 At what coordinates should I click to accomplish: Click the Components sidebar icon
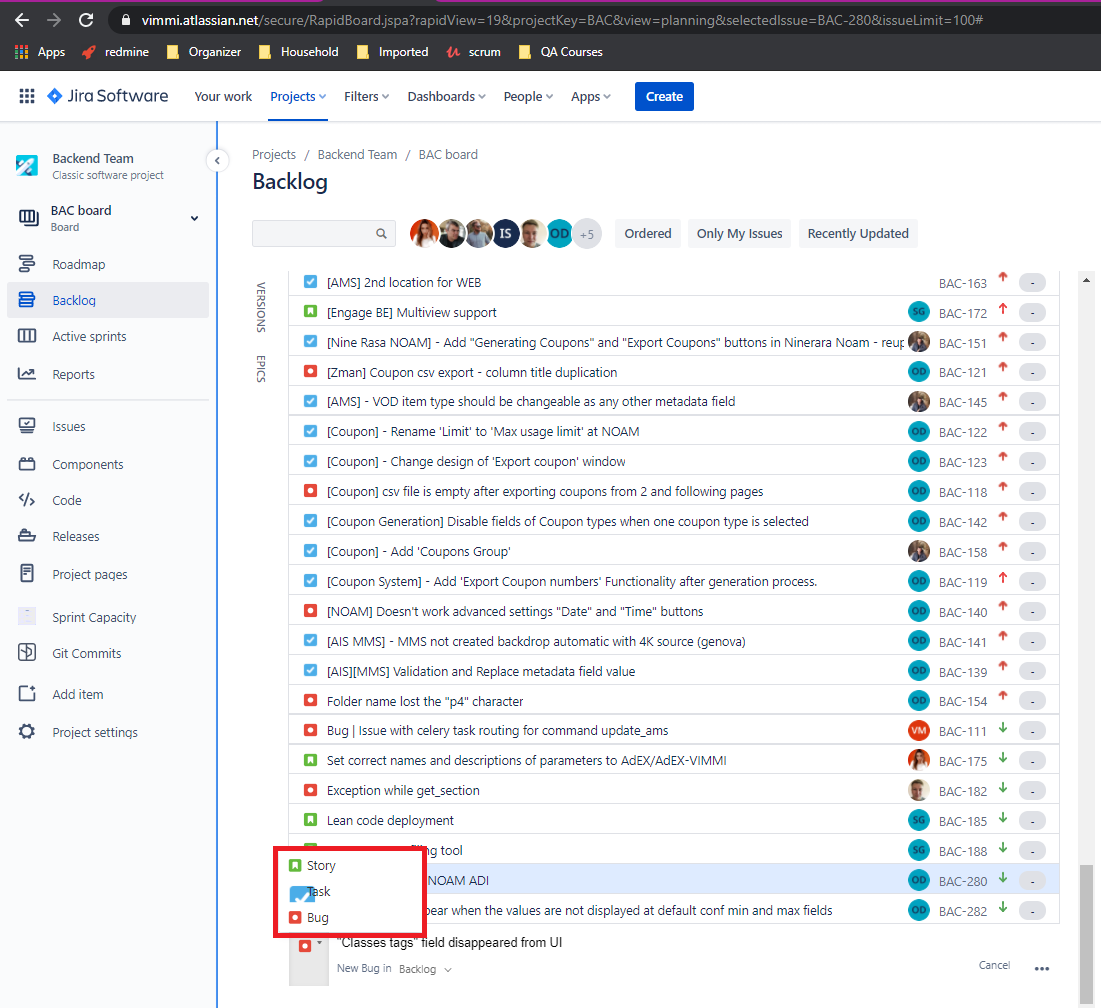point(27,464)
